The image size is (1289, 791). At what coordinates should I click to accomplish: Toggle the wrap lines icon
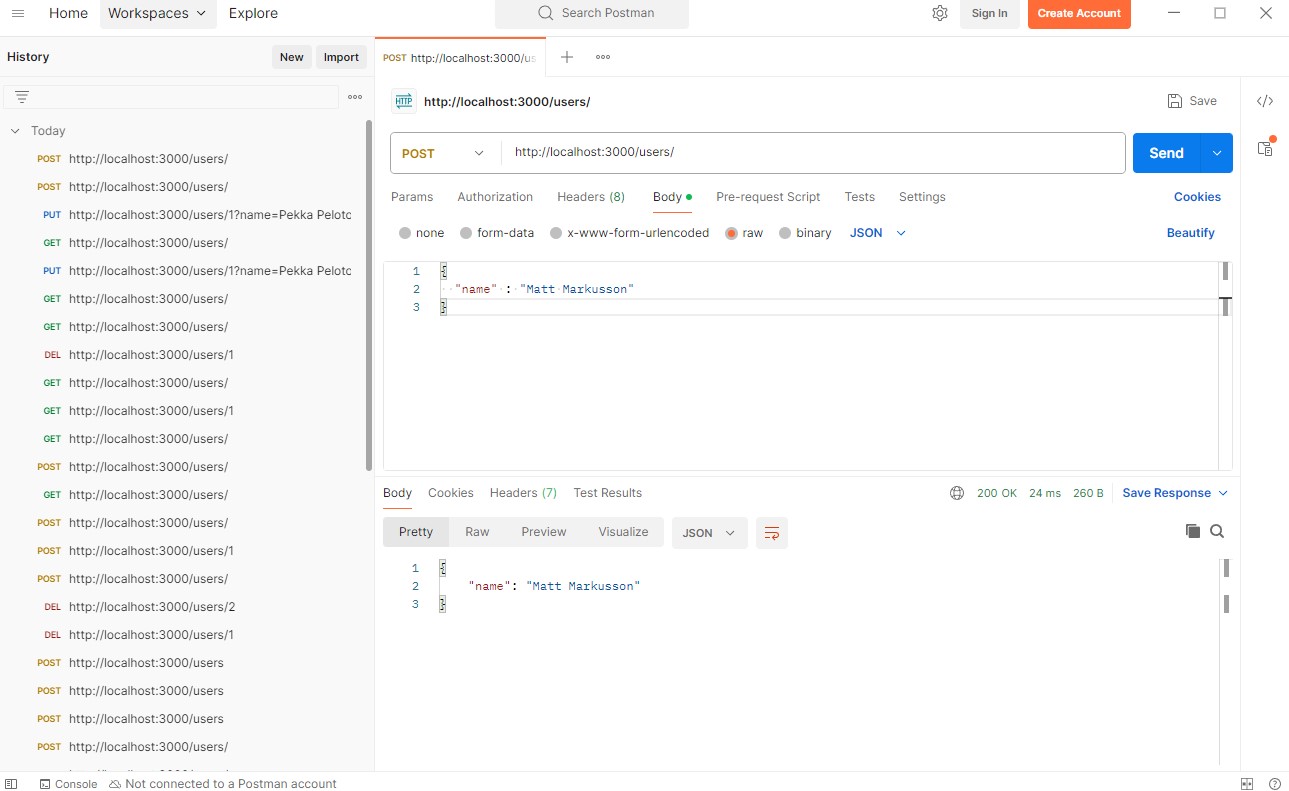pos(771,533)
